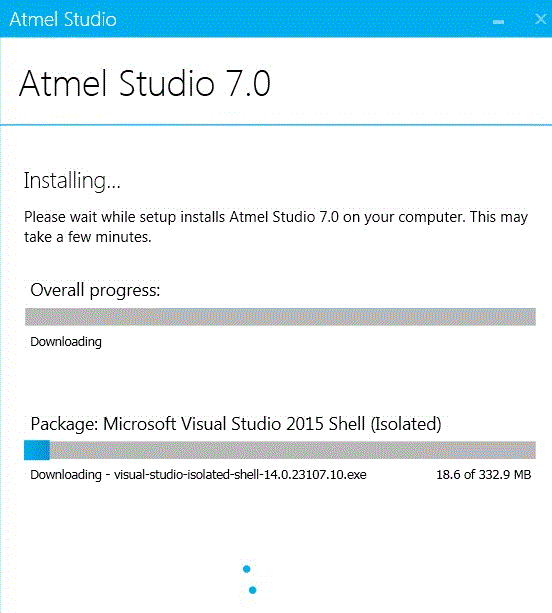This screenshot has width=552, height=613.
Task: Click the 'take a few minutes' text line
Action: coord(88,237)
